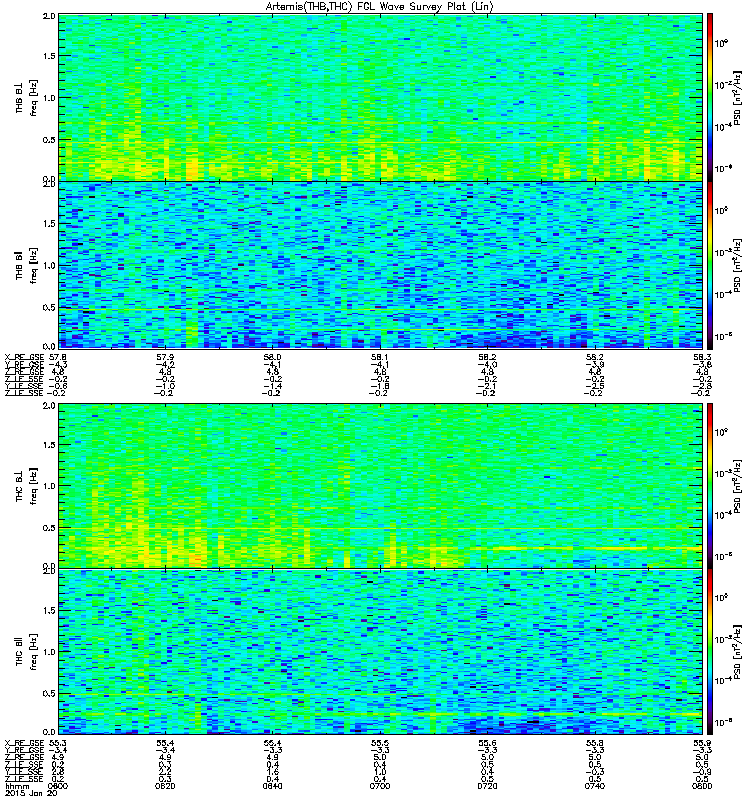Click the '1.5' tick on THC B∥ axis
Viewport: 750px width, 800px height.
(x=49, y=610)
